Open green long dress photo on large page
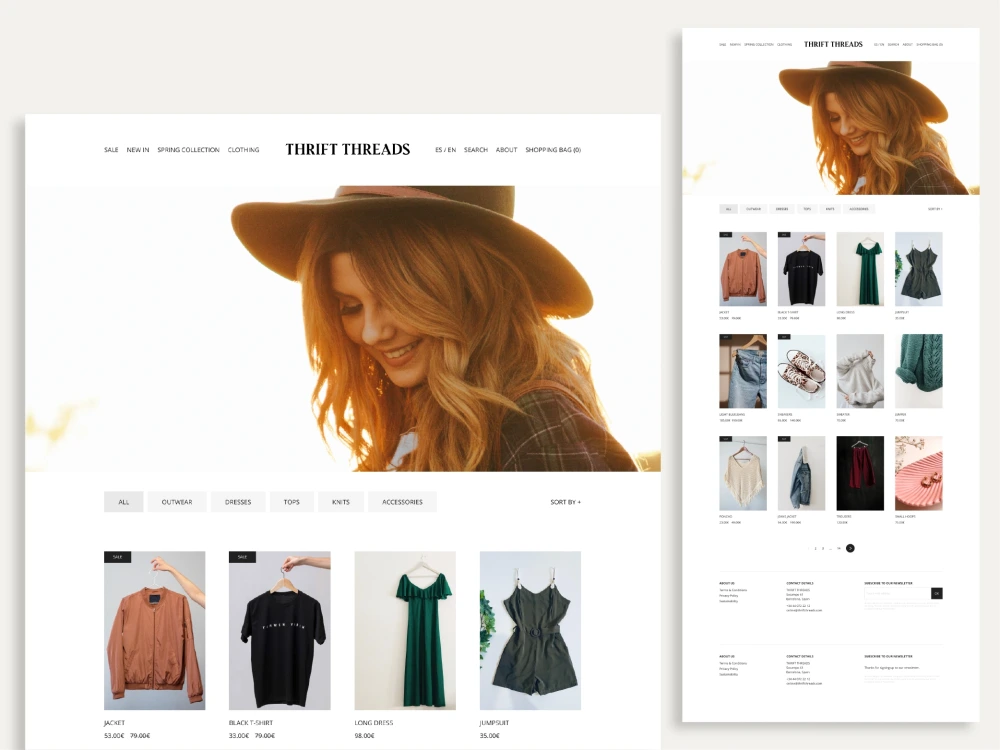Image resolution: width=1000 pixels, height=750 pixels. (x=405, y=631)
